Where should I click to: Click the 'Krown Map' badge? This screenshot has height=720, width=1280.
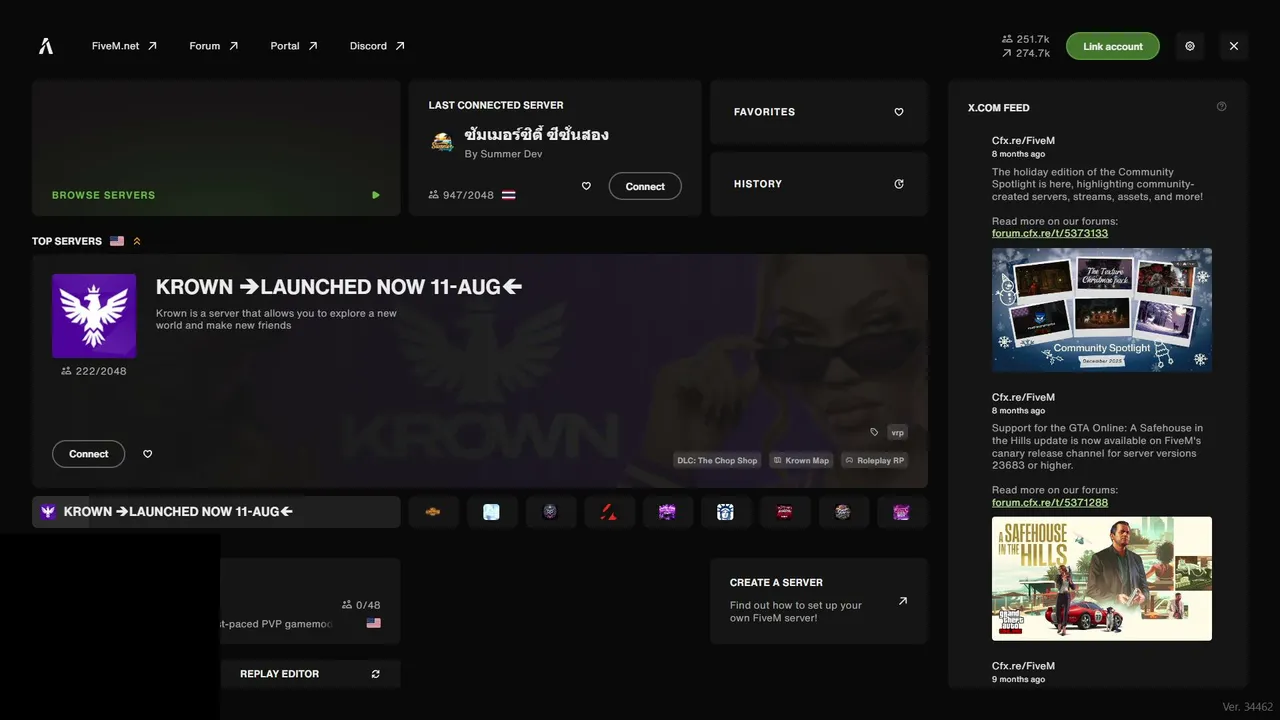tap(801, 460)
